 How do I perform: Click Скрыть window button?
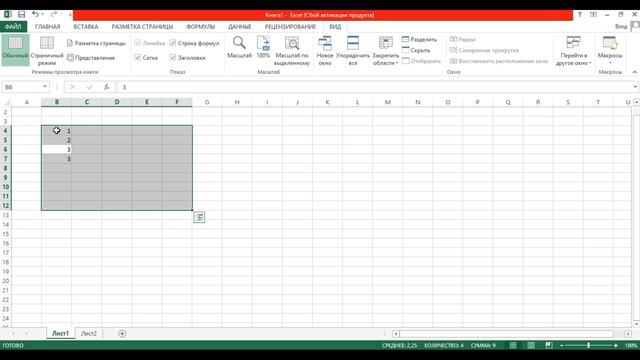[x=416, y=50]
